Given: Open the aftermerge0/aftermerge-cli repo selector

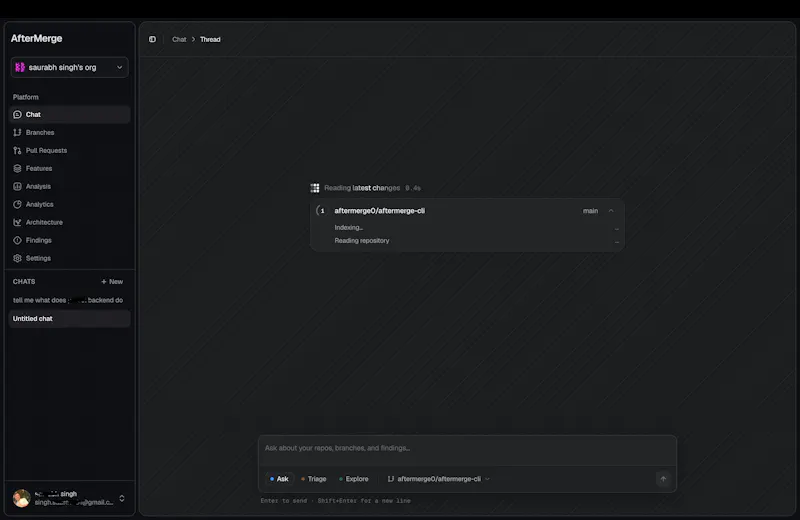Looking at the screenshot, I should pyautogui.click(x=439, y=479).
